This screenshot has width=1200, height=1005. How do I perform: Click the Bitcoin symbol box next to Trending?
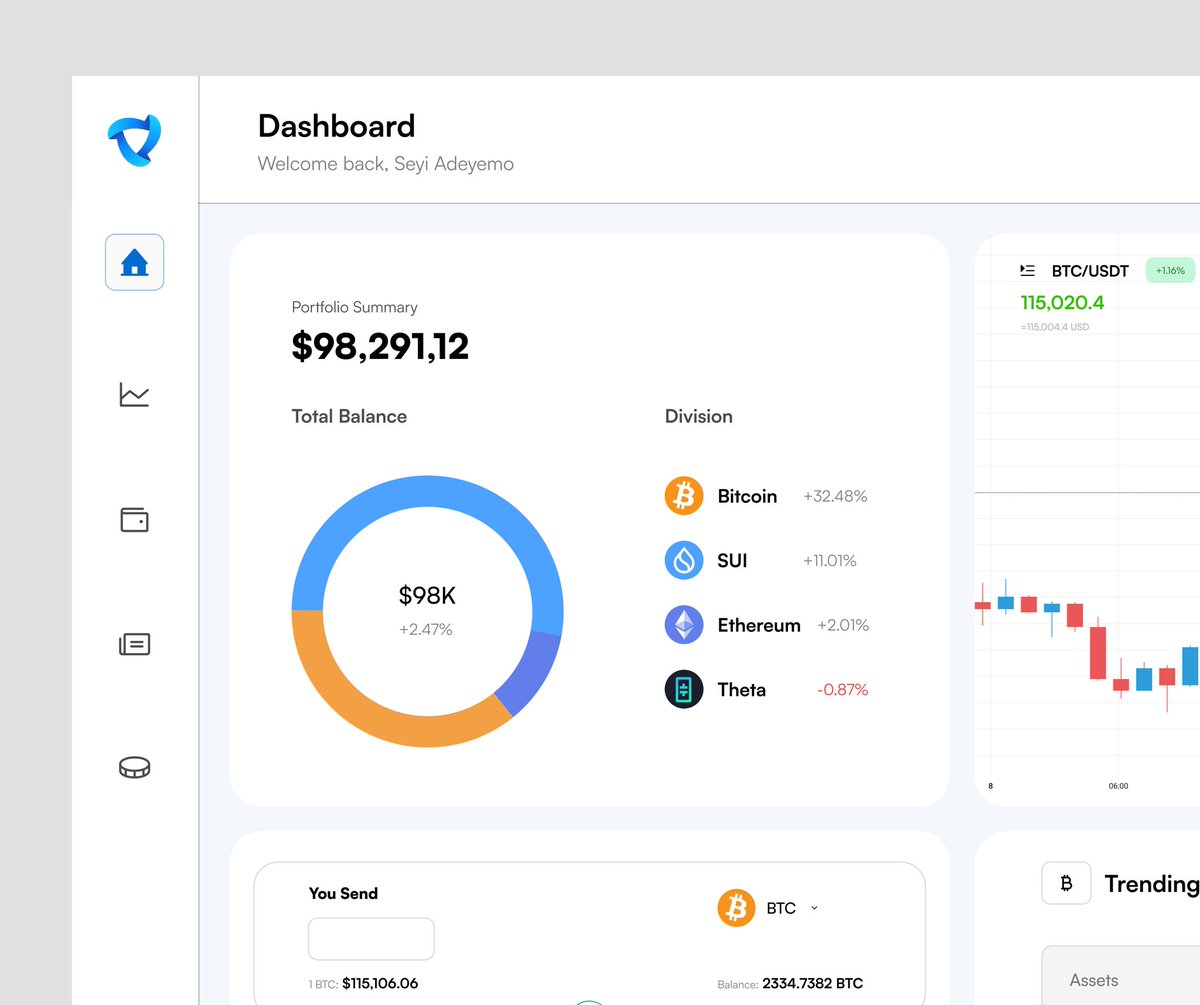pyautogui.click(x=1066, y=883)
